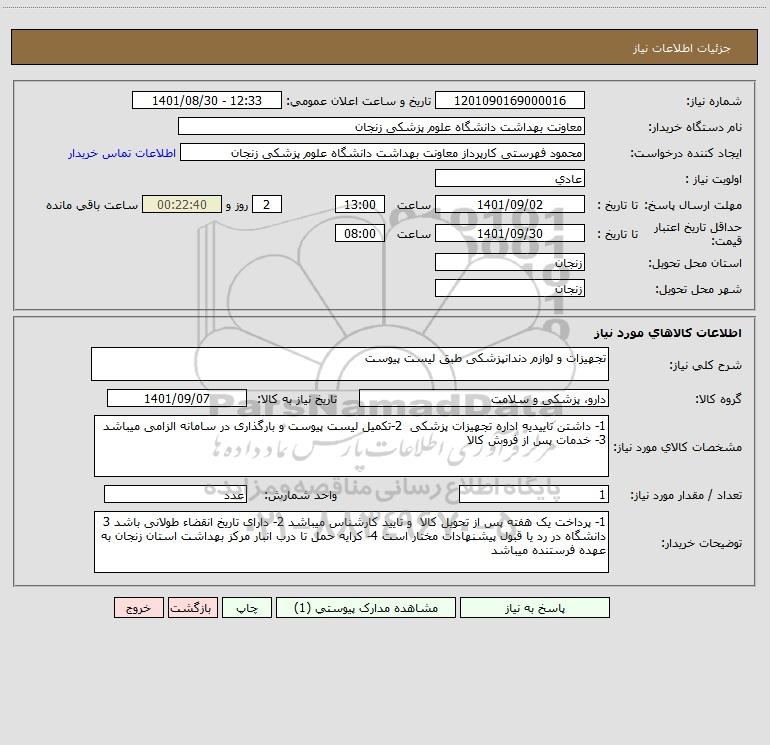Viewport: 770px width, 745px height.
Task: Click the quantity field showing 1
Action: click(x=534, y=494)
